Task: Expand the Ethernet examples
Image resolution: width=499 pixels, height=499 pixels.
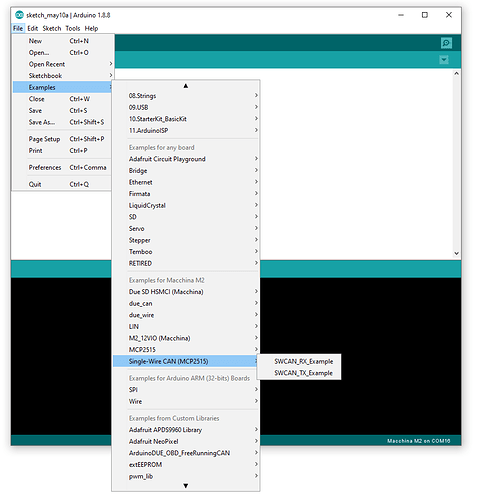Action: point(186,182)
